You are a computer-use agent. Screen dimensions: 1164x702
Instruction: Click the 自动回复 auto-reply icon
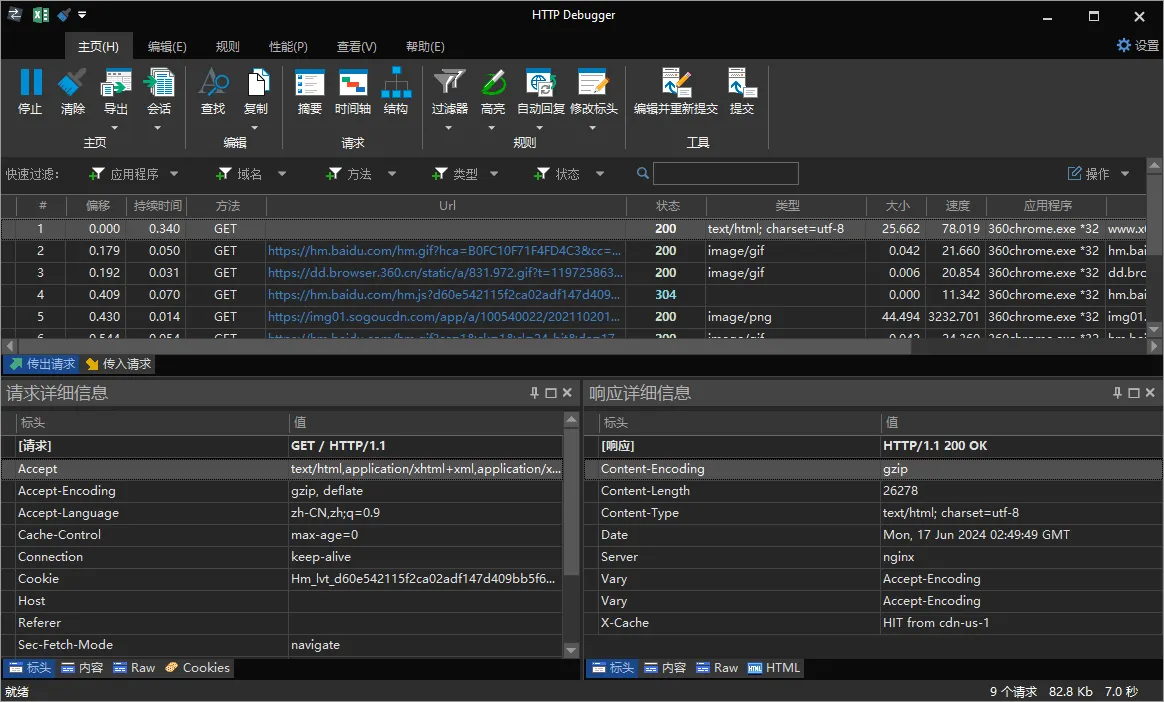click(x=540, y=82)
